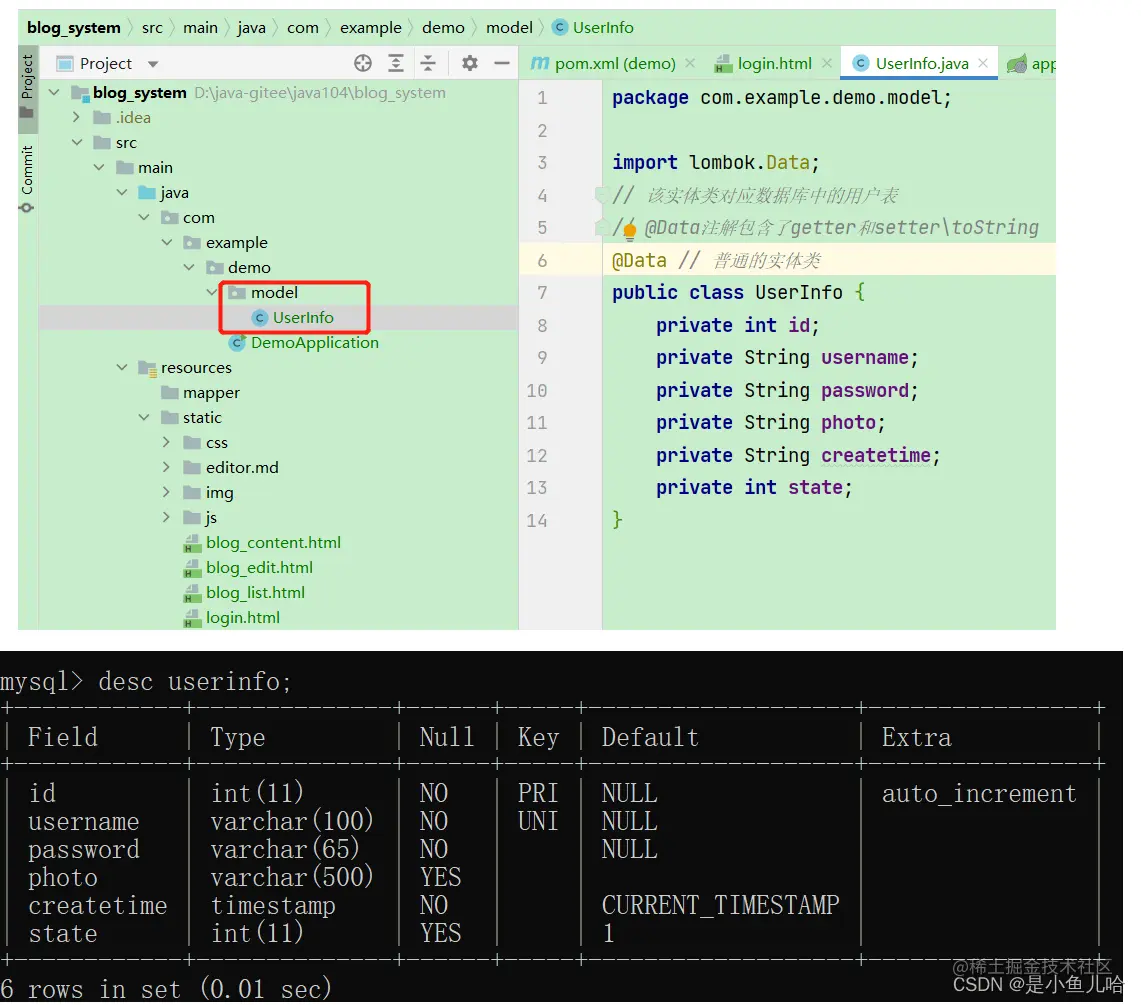Click example in the breadcrumb bar
This screenshot has height=1005, width=1141.
pos(370,28)
